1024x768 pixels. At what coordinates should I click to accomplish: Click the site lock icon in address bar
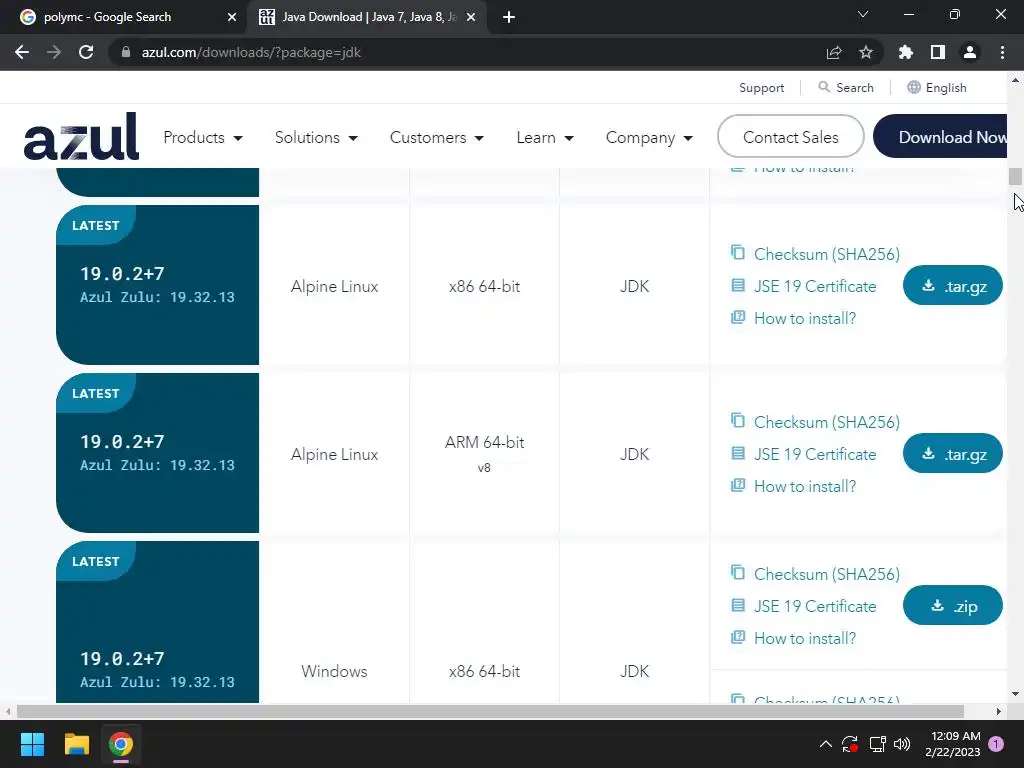(x=126, y=52)
